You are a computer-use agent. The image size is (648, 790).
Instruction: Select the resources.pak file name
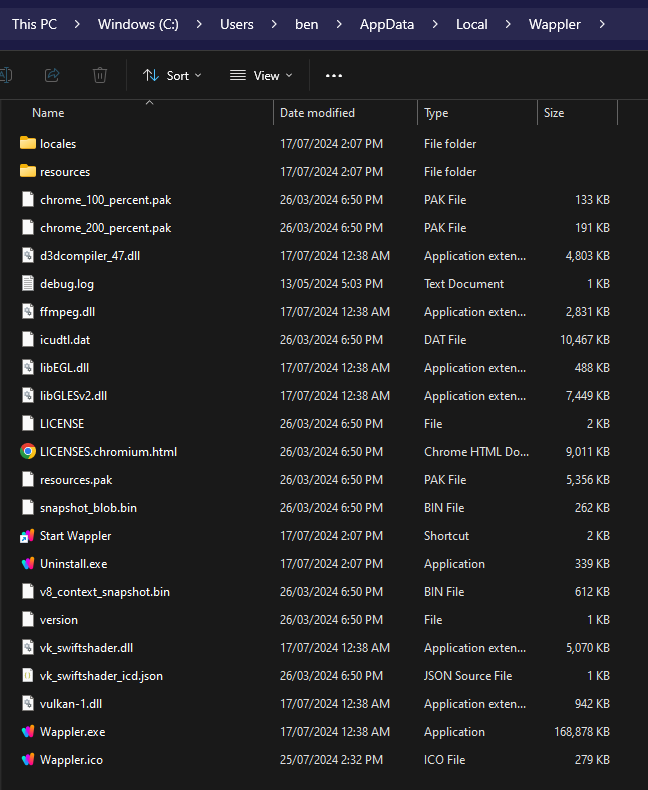point(76,480)
